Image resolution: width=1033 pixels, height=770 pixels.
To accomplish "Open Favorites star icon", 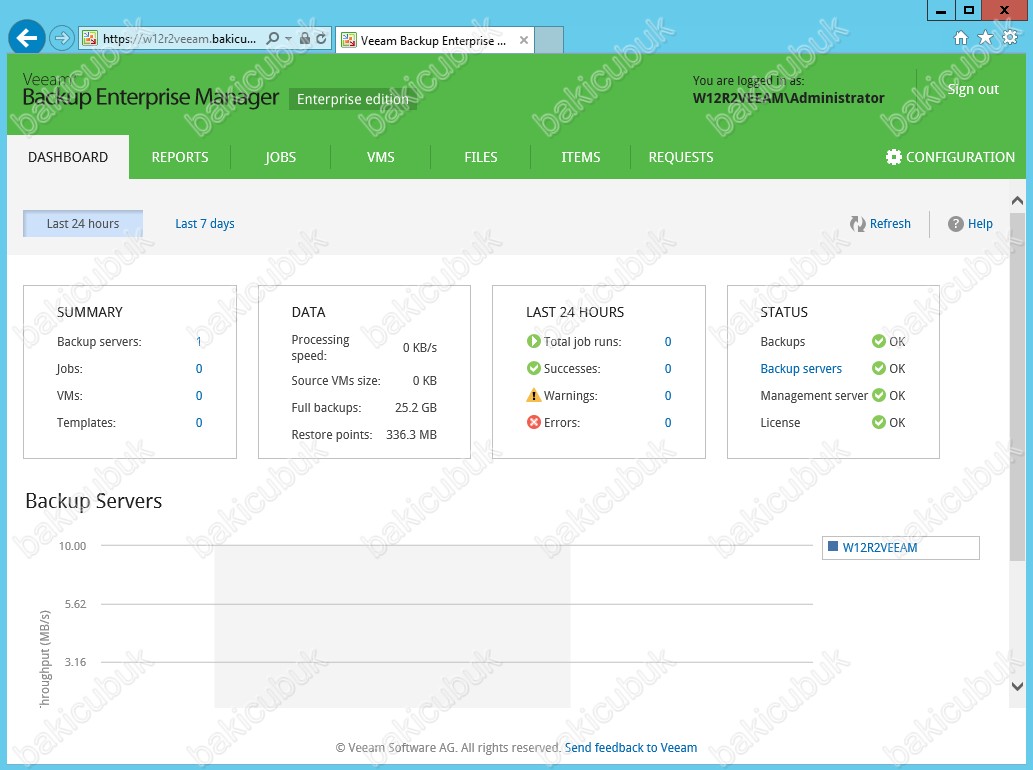I will pos(986,38).
